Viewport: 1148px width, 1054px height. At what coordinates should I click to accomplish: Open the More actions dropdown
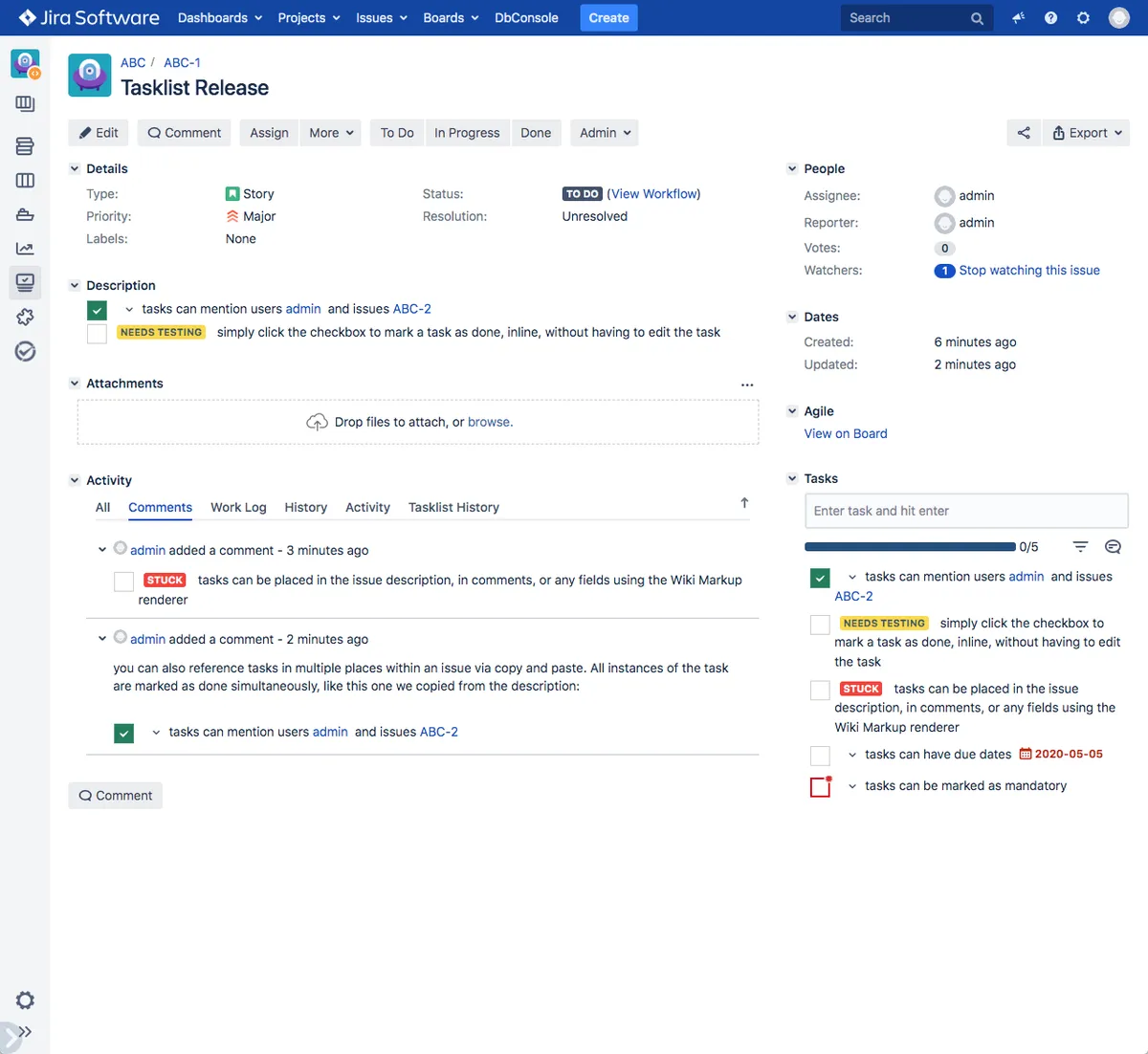[331, 133]
